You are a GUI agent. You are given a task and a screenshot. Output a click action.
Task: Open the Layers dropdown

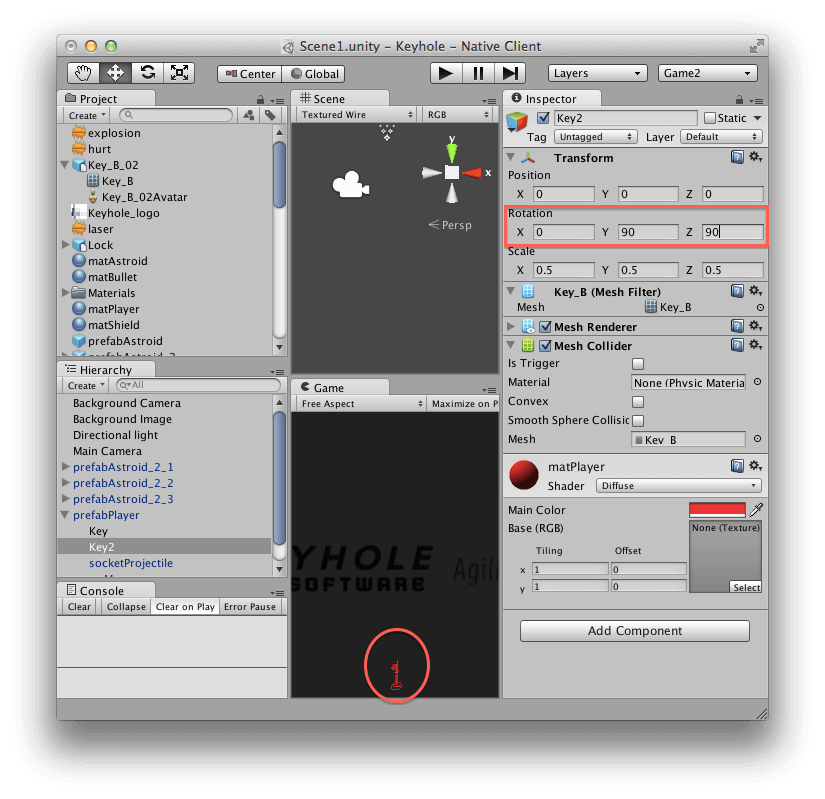(598, 73)
